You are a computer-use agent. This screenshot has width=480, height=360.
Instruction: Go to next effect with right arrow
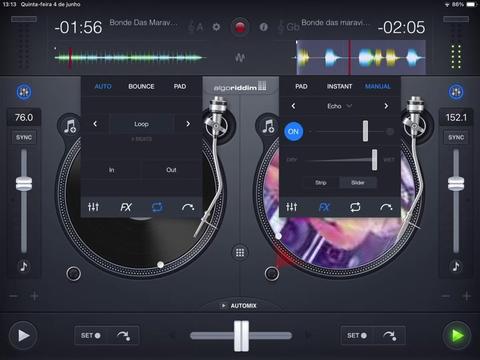pyautogui.click(x=386, y=106)
